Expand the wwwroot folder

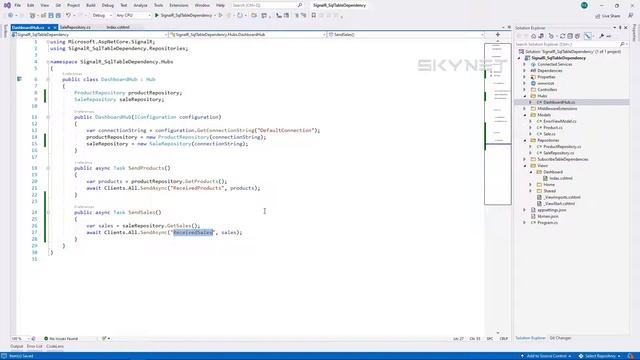coord(524,83)
